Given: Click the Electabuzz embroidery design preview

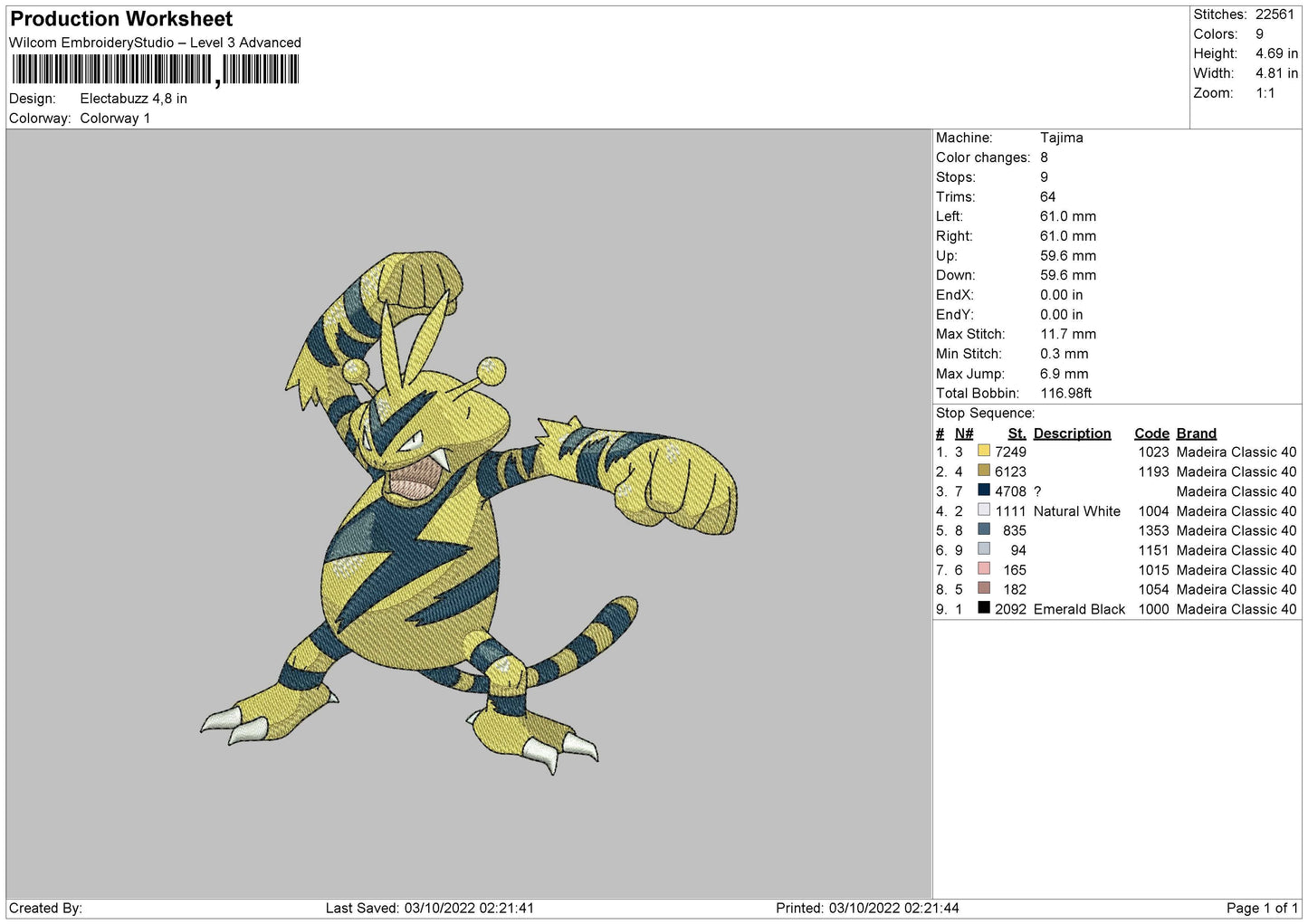Looking at the screenshot, I should click(468, 512).
